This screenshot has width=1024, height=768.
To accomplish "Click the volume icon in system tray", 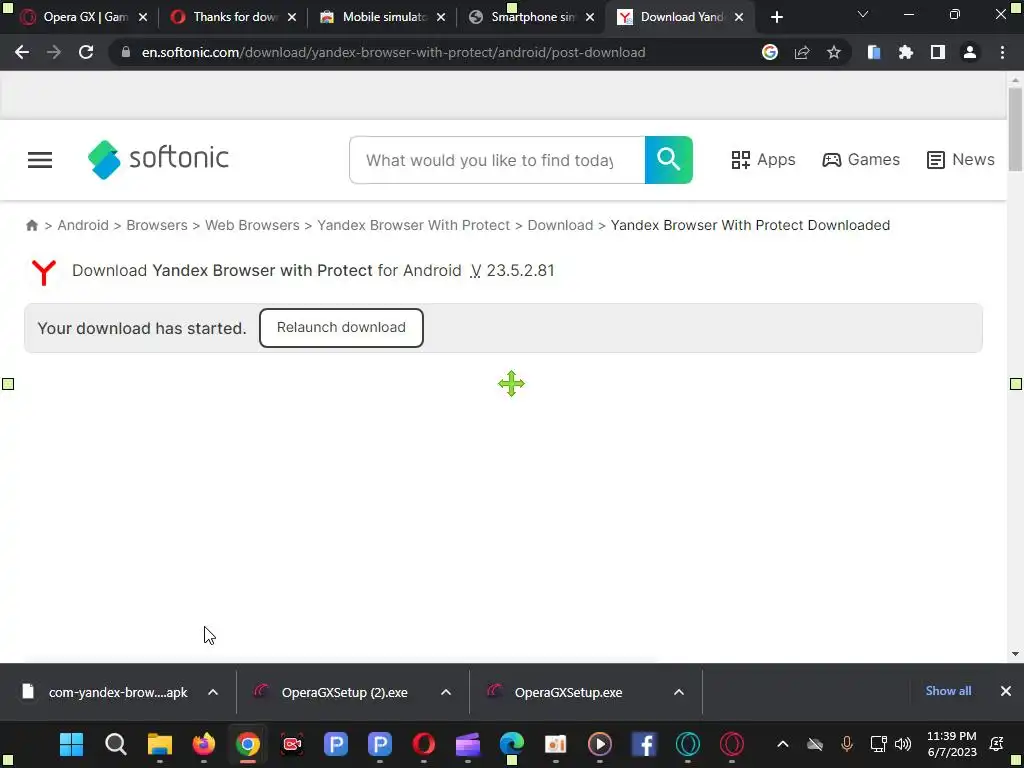I will [903, 744].
